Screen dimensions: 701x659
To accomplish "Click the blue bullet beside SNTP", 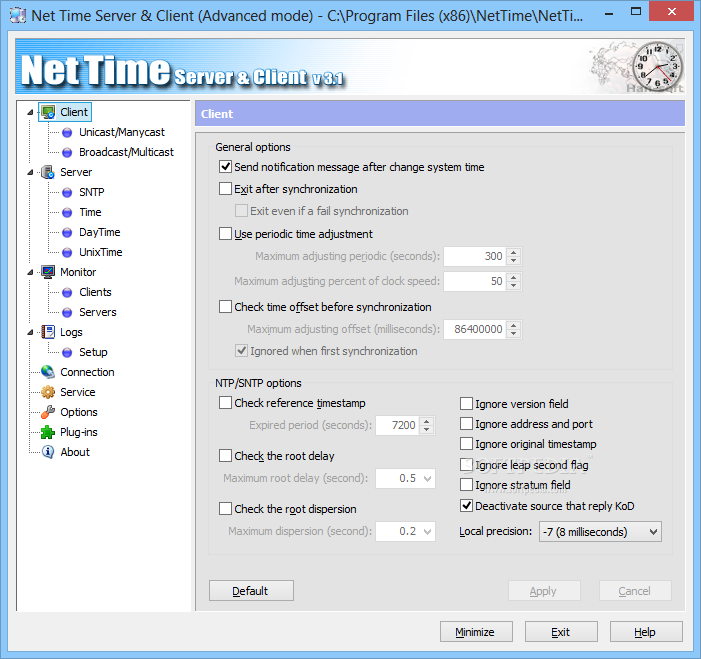I will click(x=67, y=192).
